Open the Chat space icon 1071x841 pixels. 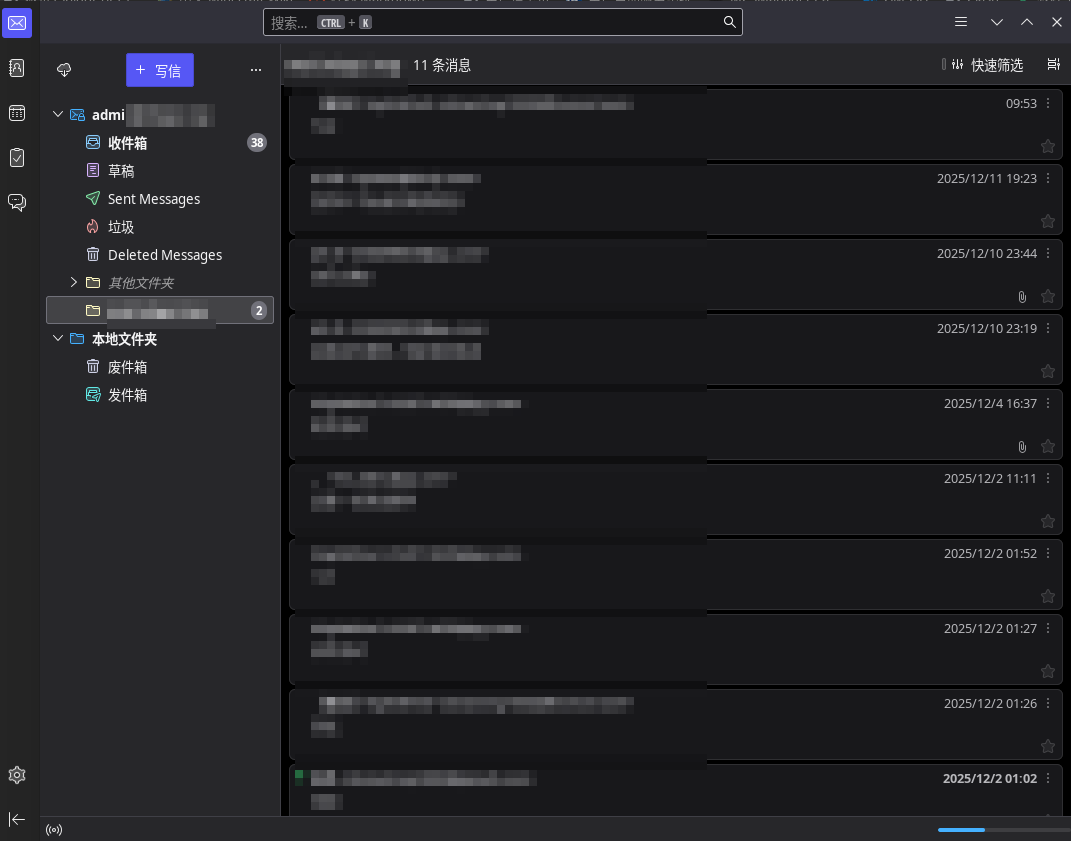click(17, 202)
